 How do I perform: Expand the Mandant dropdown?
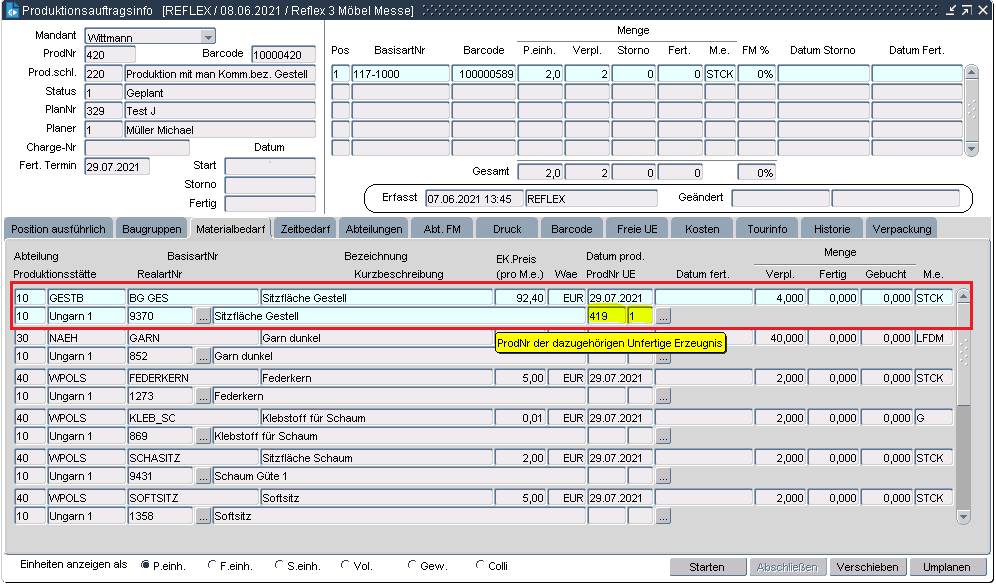[x=207, y=37]
